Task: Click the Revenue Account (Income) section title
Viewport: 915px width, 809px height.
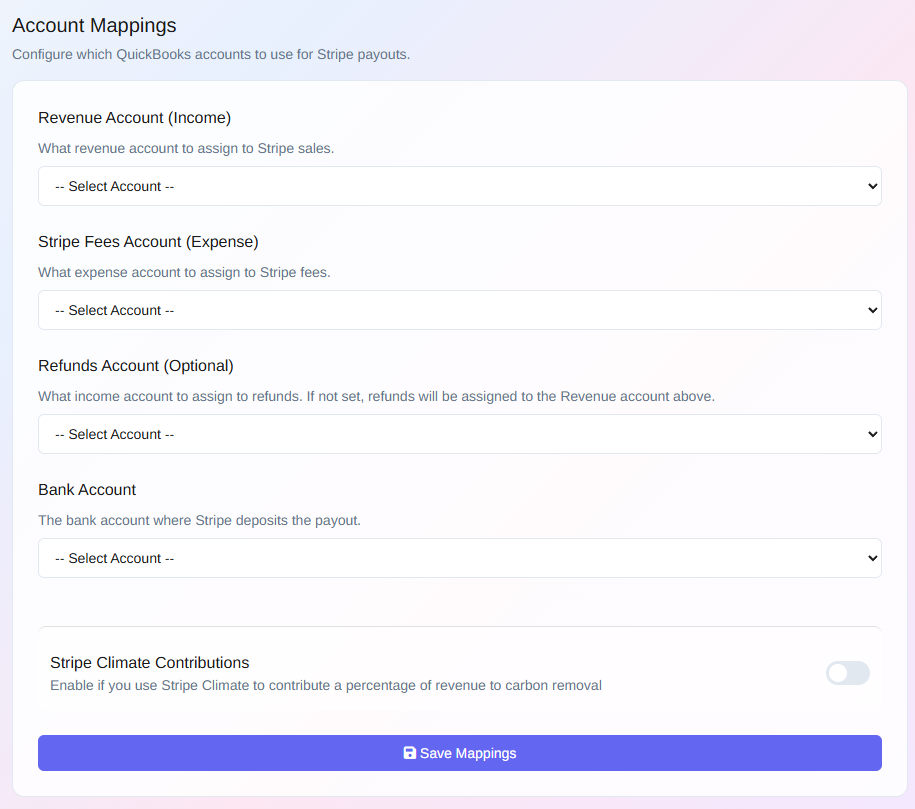Action: (x=134, y=117)
